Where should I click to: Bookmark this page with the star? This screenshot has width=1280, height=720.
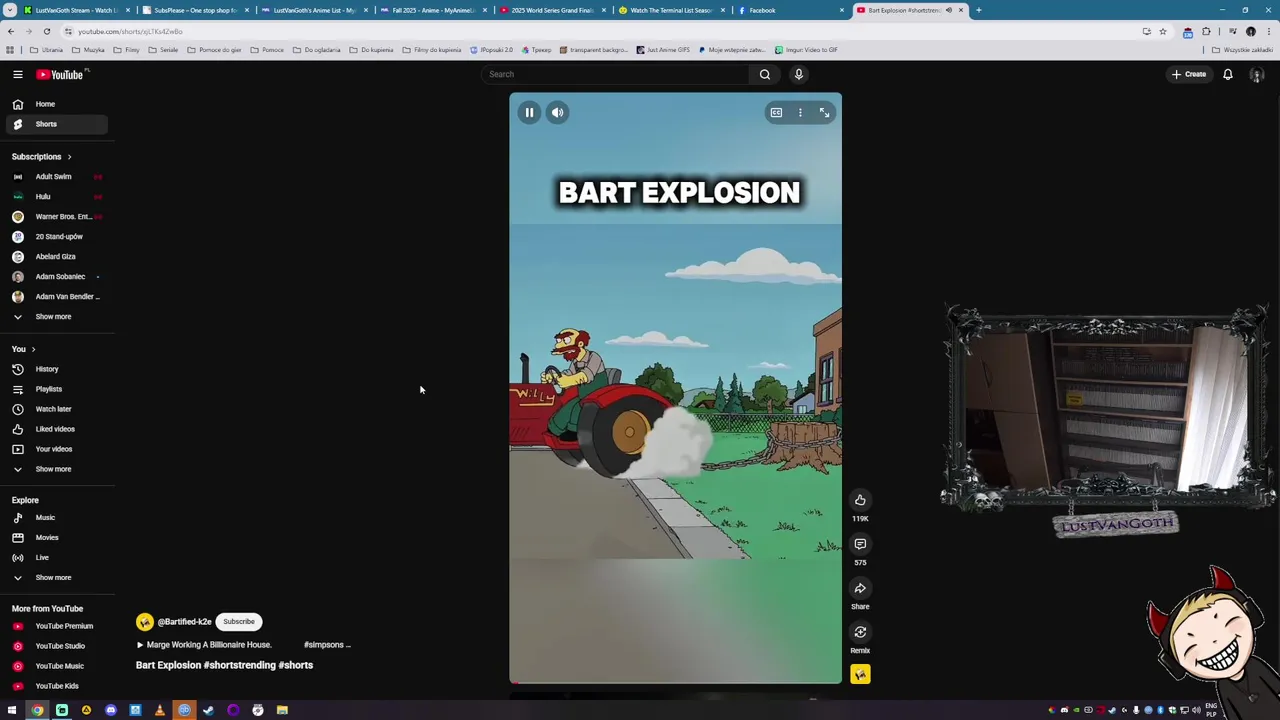click(1162, 31)
